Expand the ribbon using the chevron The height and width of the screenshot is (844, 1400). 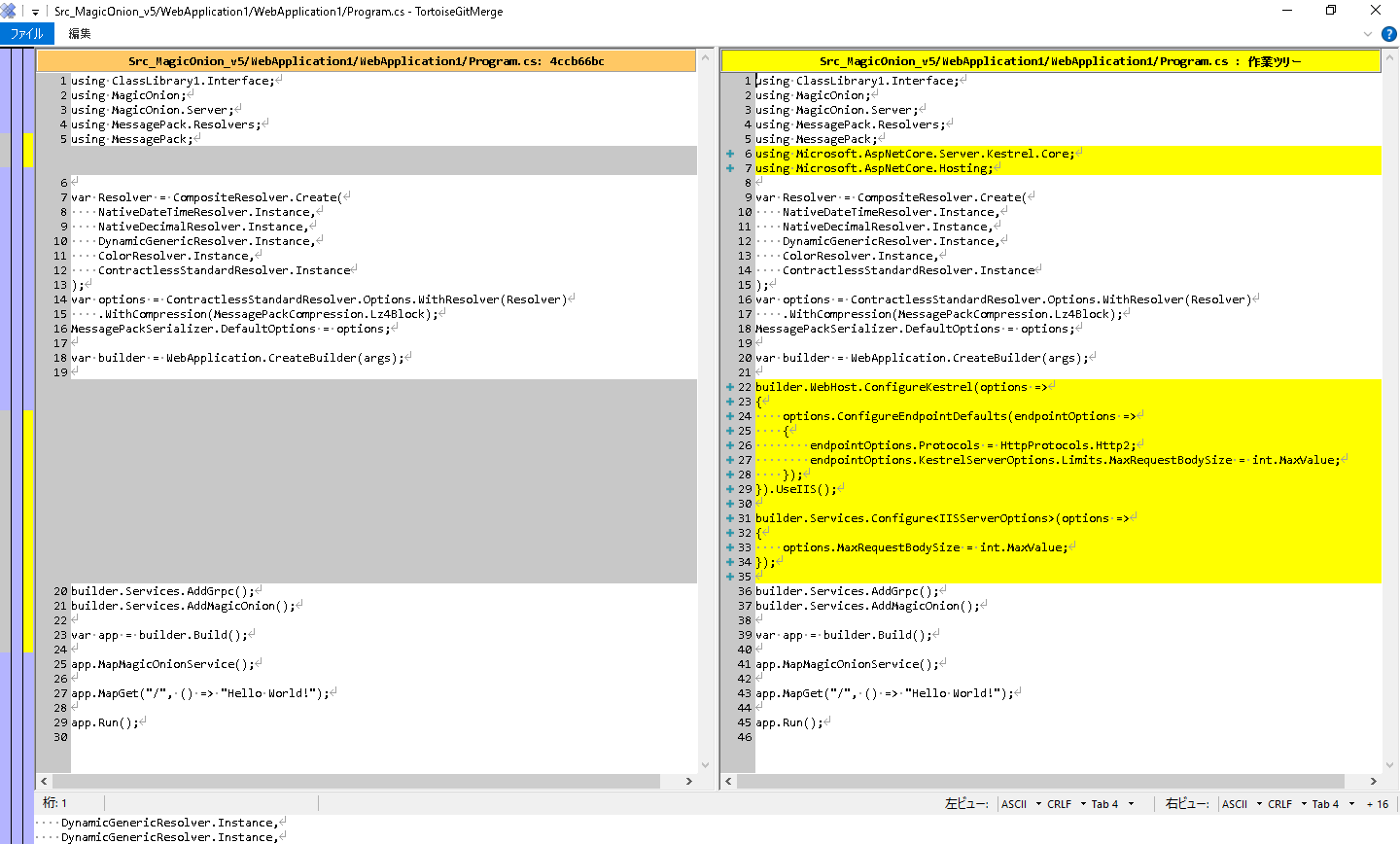click(x=1368, y=34)
